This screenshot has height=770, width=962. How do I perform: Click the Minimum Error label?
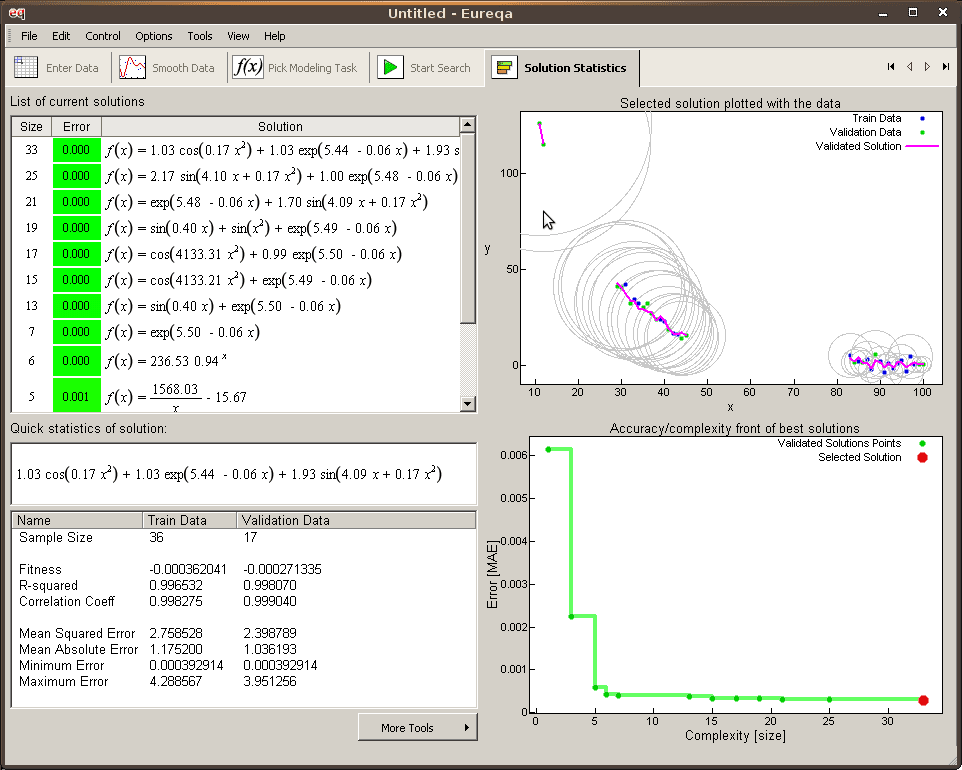point(61,665)
